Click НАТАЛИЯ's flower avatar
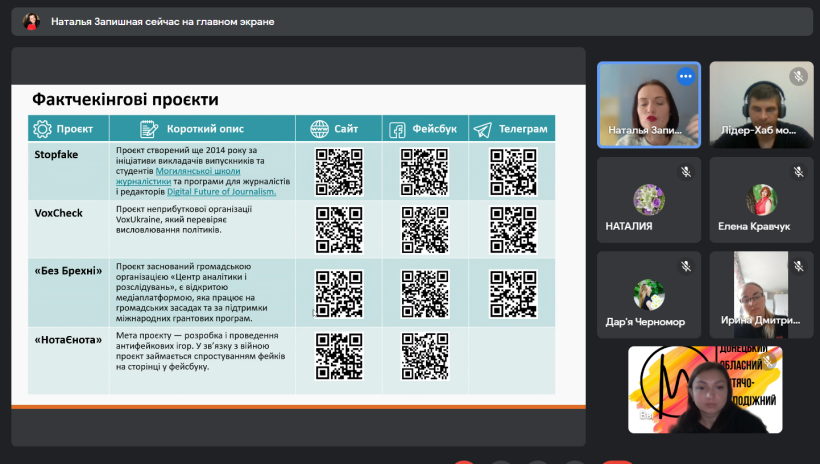 tap(648, 199)
